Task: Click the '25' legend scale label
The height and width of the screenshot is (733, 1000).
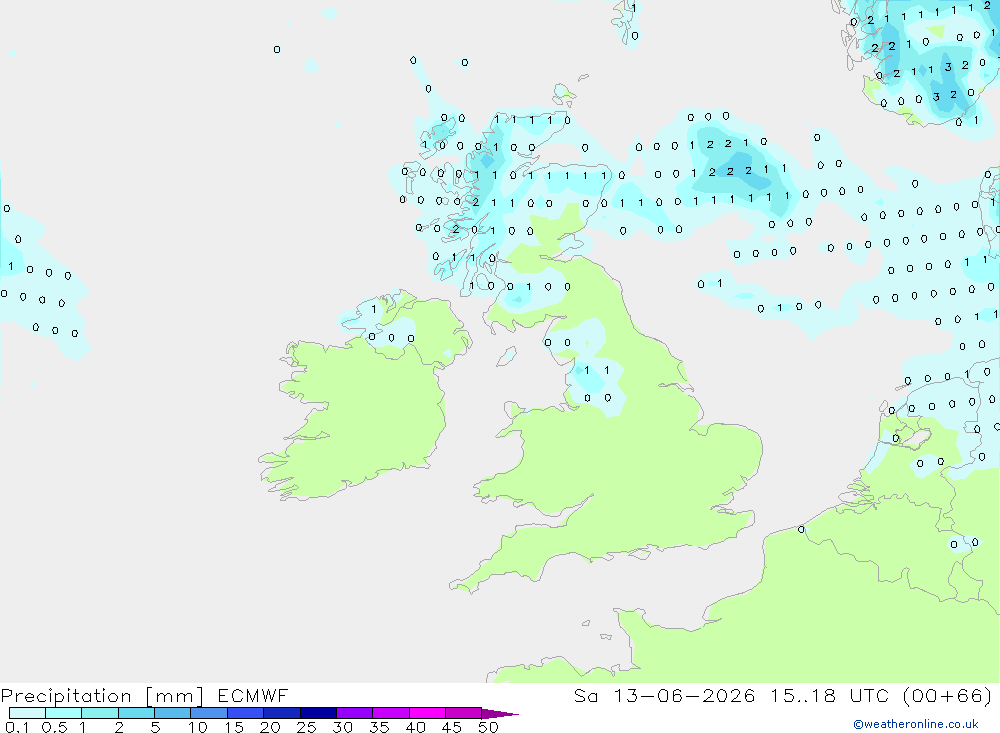Action: pyautogui.click(x=306, y=727)
